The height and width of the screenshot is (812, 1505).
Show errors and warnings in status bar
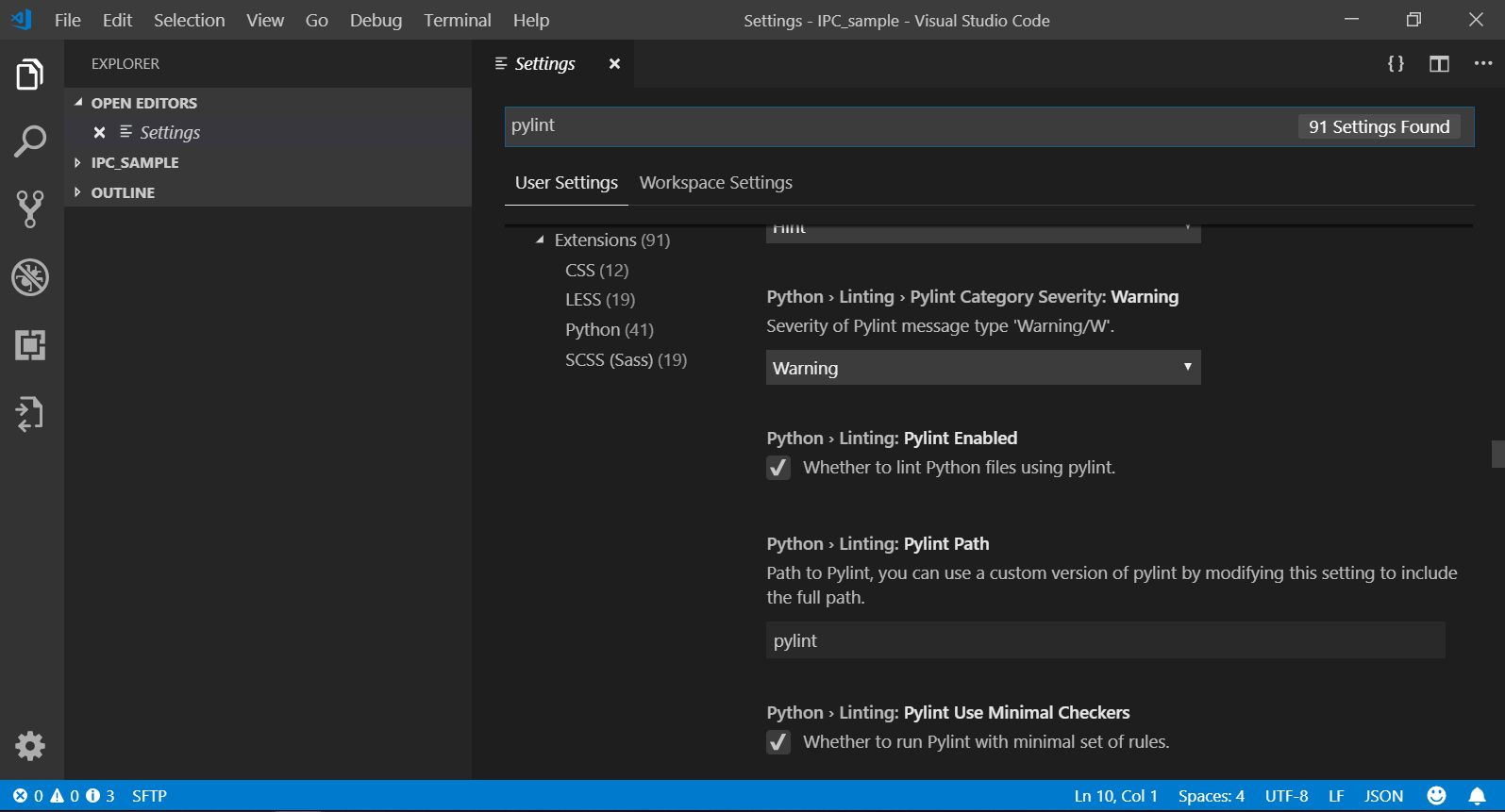tap(63, 796)
